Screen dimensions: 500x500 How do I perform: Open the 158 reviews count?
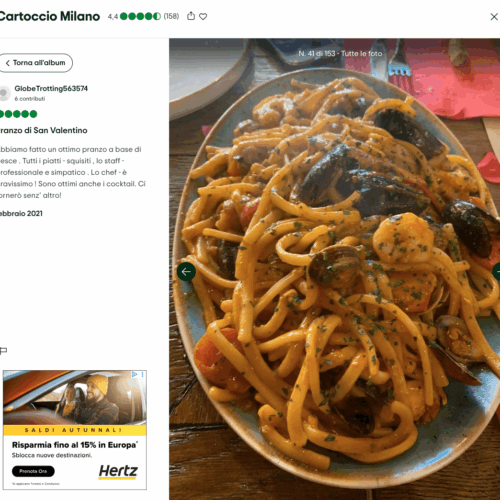click(x=171, y=16)
